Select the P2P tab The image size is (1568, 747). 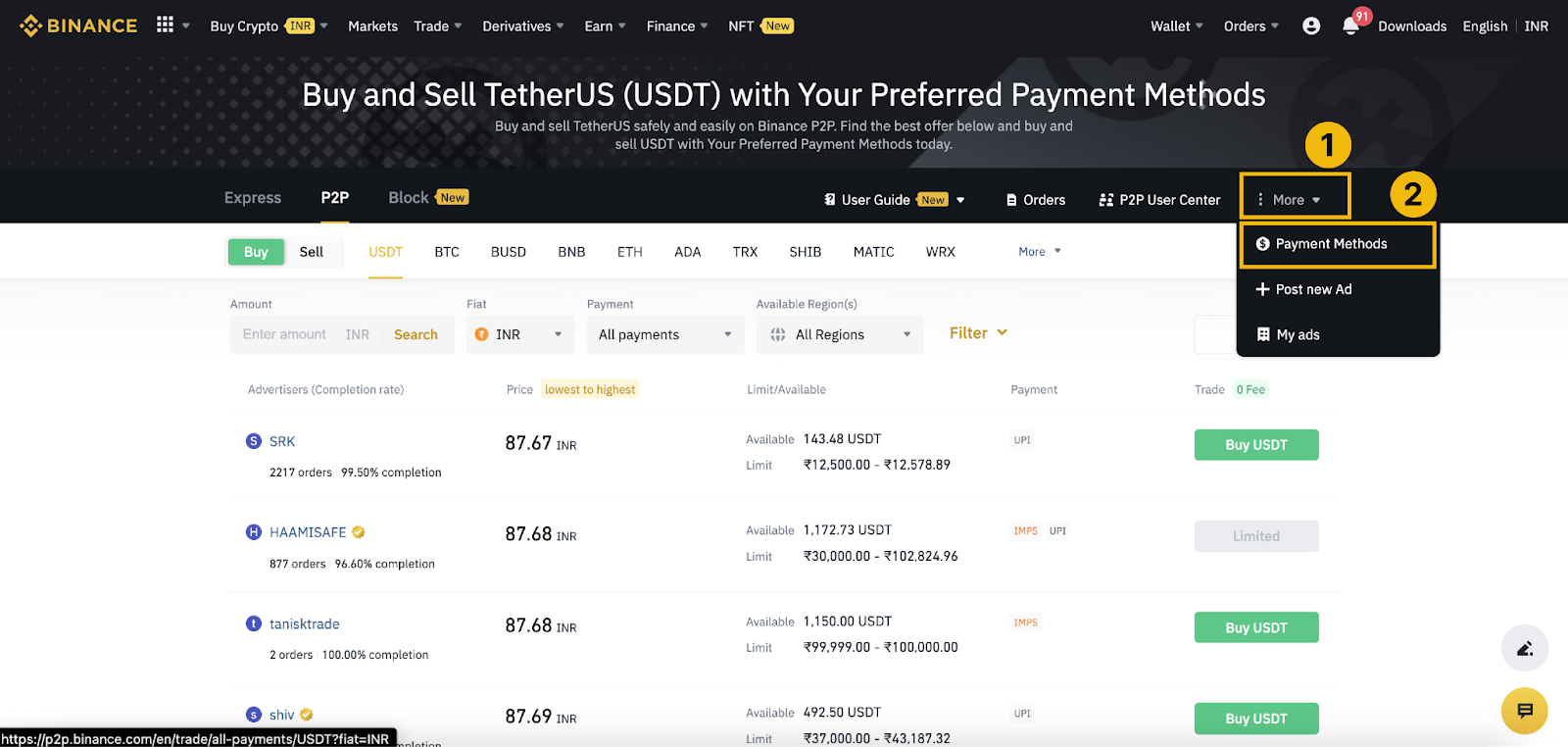point(335,198)
